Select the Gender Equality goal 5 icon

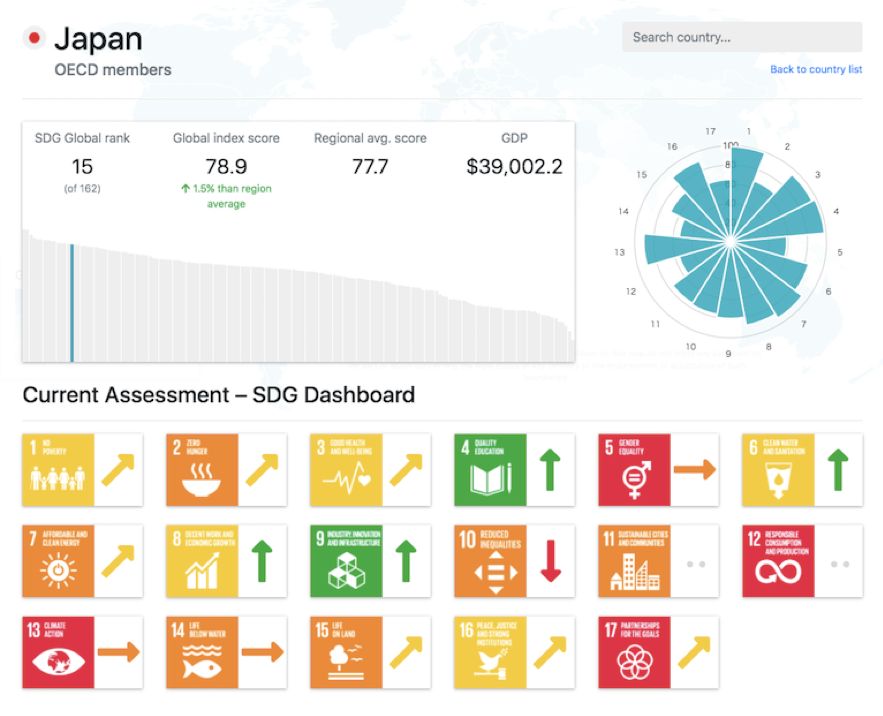pyautogui.click(x=634, y=470)
